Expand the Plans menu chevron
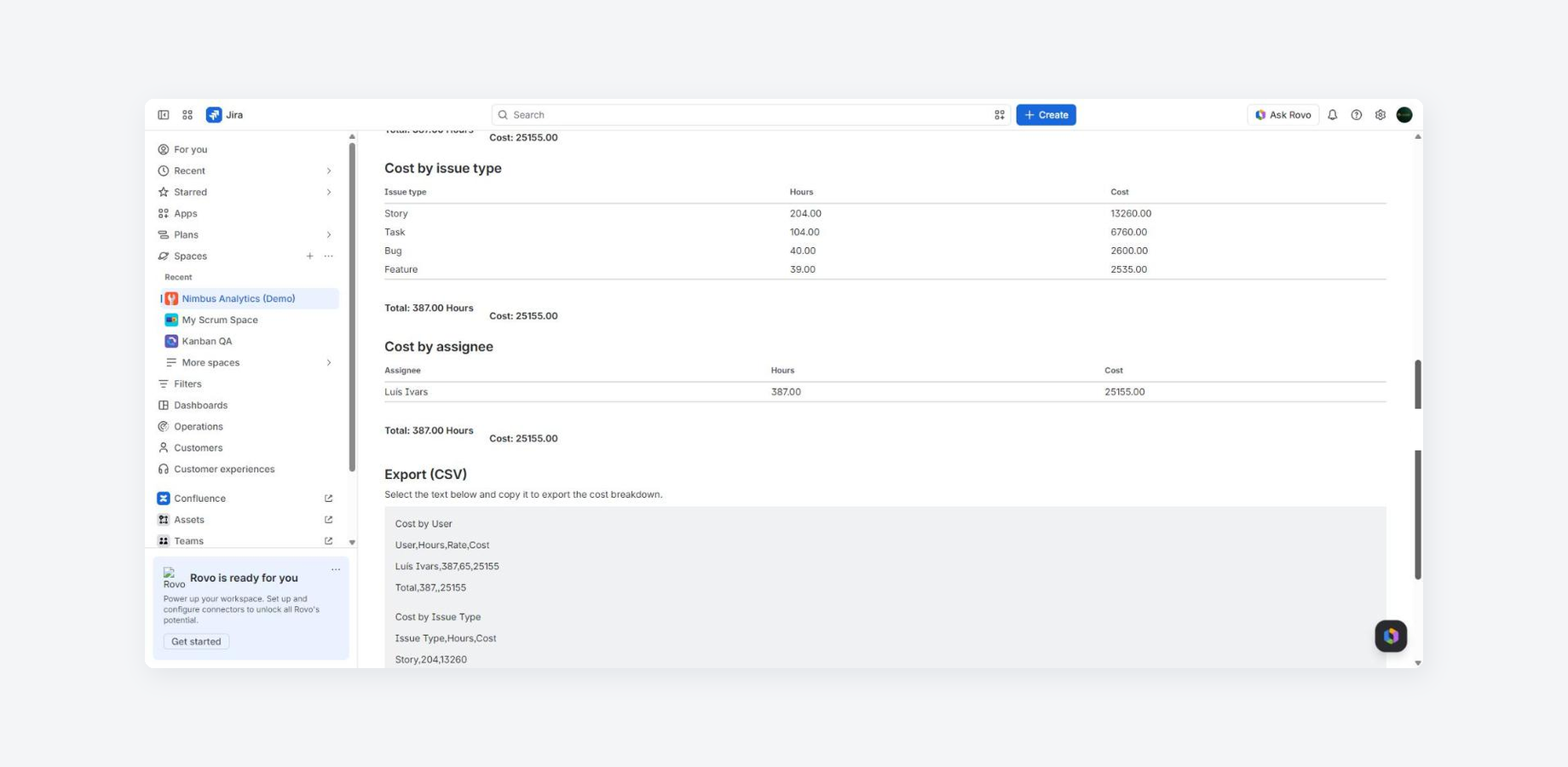 click(x=328, y=234)
